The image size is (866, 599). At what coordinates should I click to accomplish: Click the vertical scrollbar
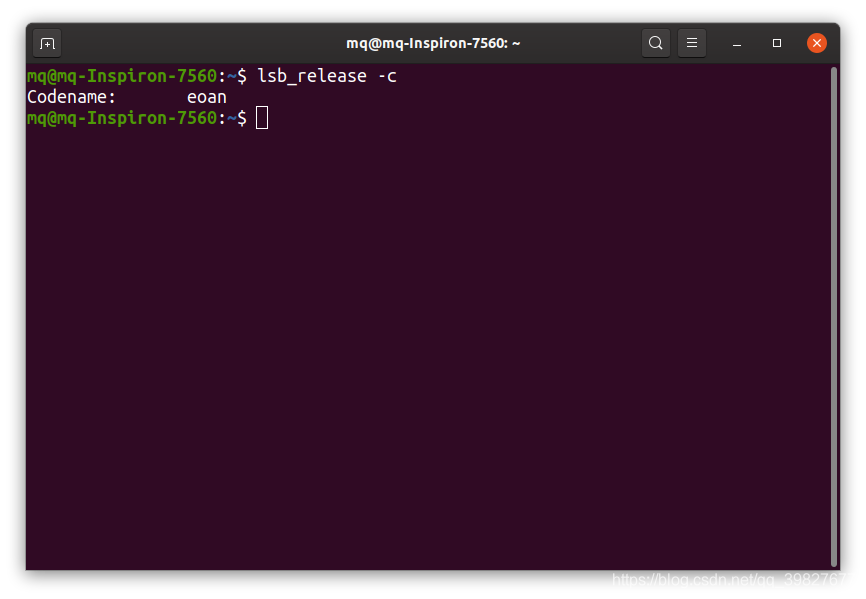coord(833,317)
